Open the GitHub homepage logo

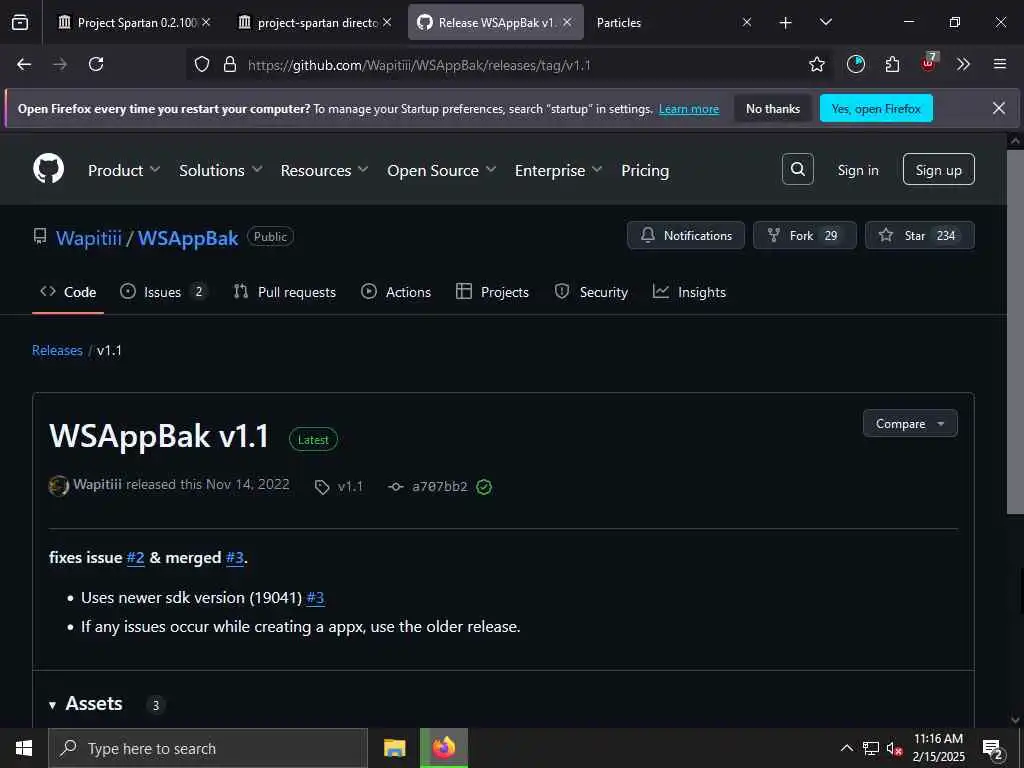(x=49, y=168)
